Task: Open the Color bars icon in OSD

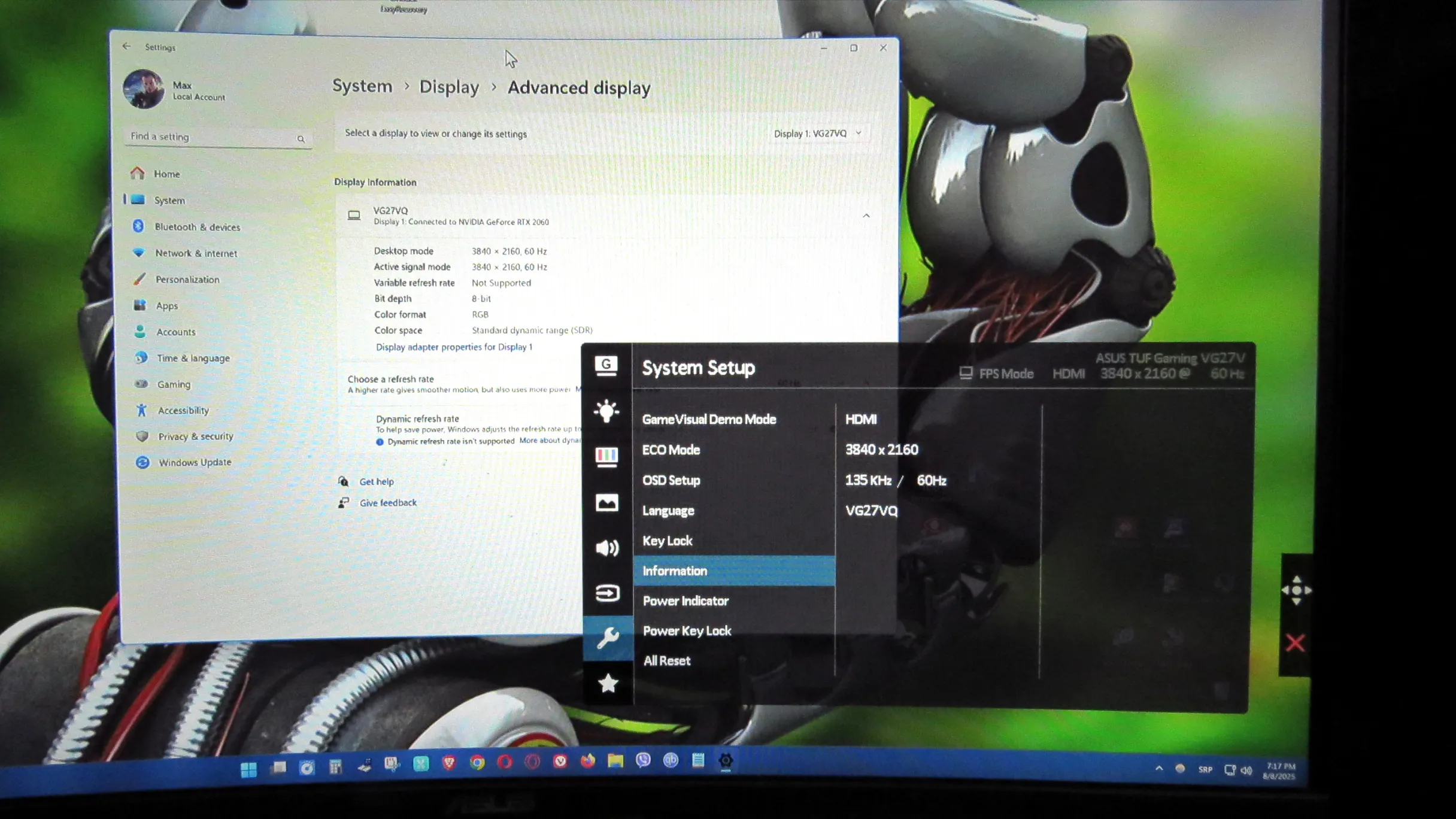Action: [606, 457]
